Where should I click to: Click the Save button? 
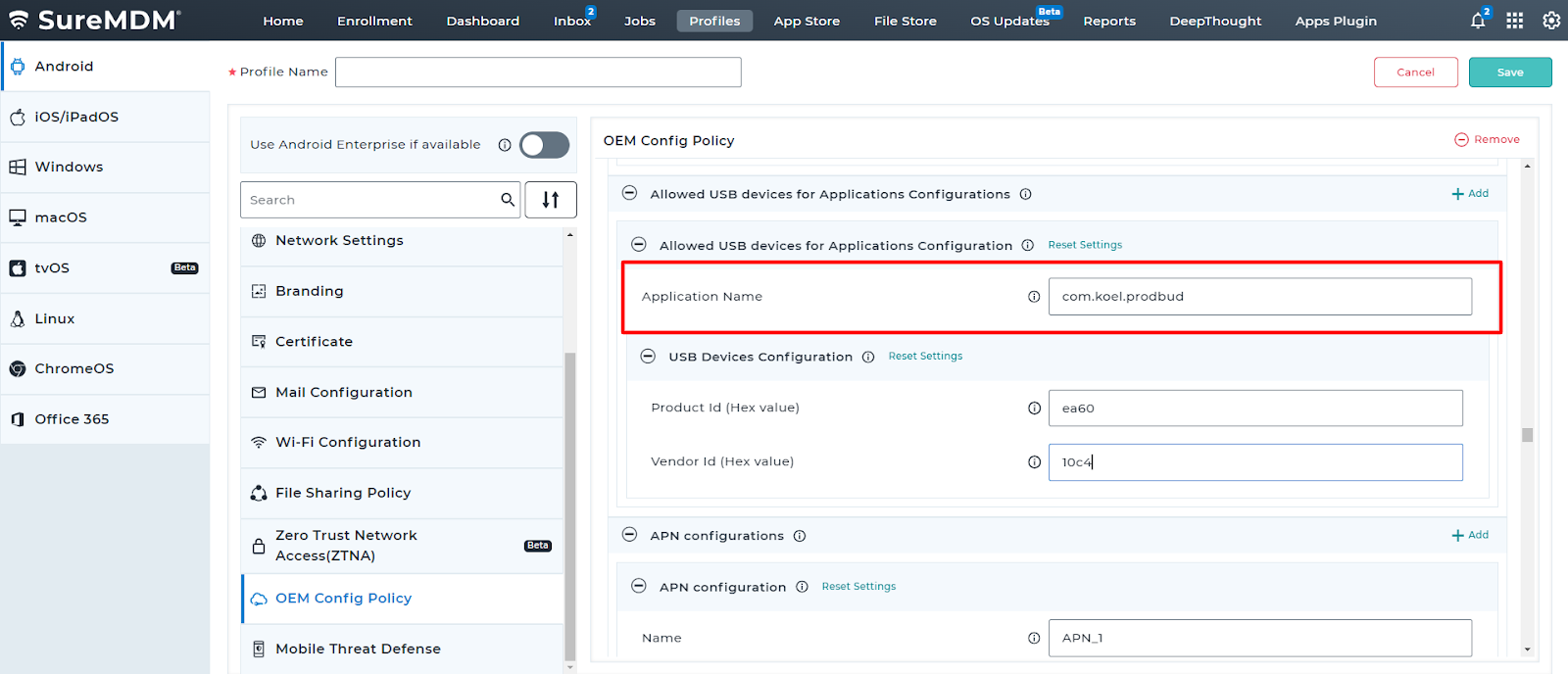[x=1510, y=72]
